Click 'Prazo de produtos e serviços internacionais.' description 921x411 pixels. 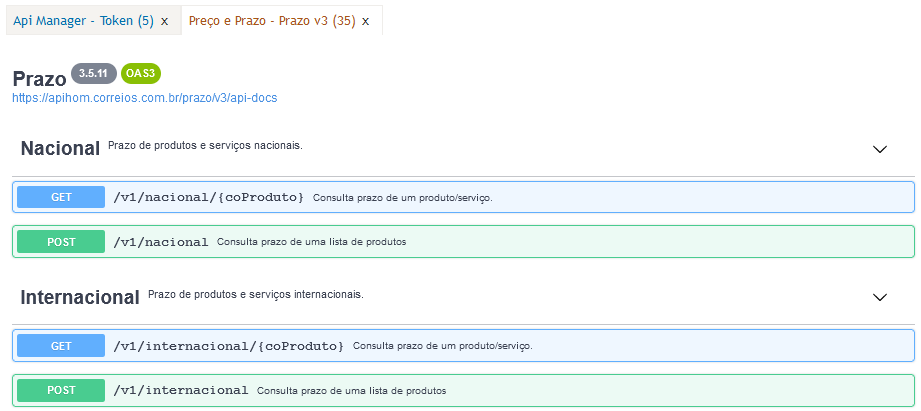point(256,294)
